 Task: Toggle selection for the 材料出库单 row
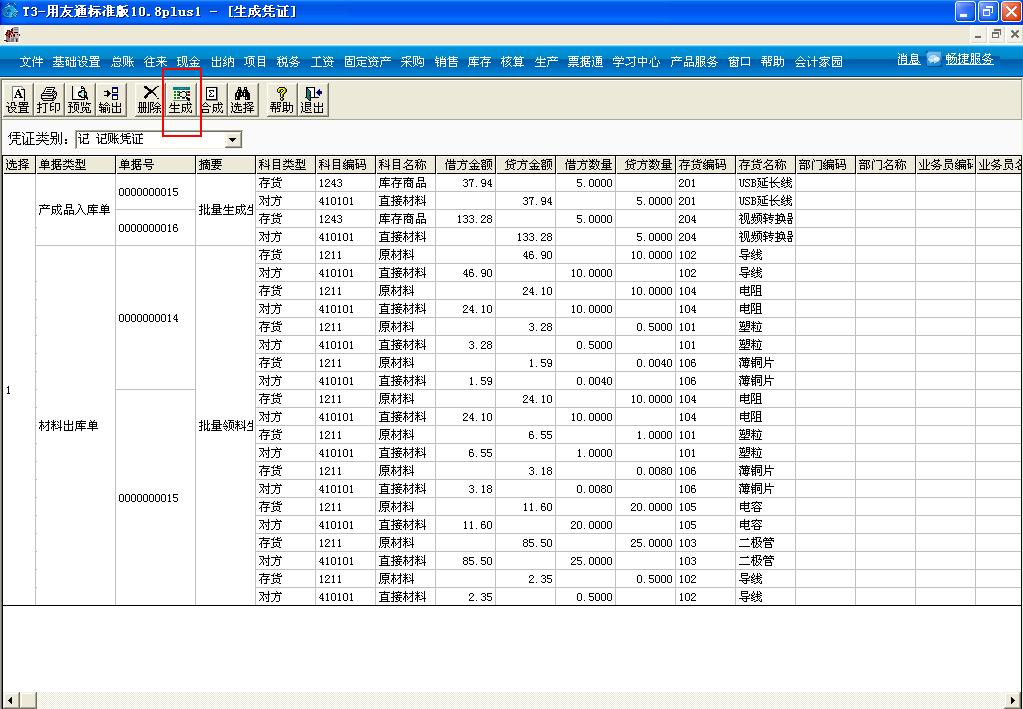tap(16, 421)
